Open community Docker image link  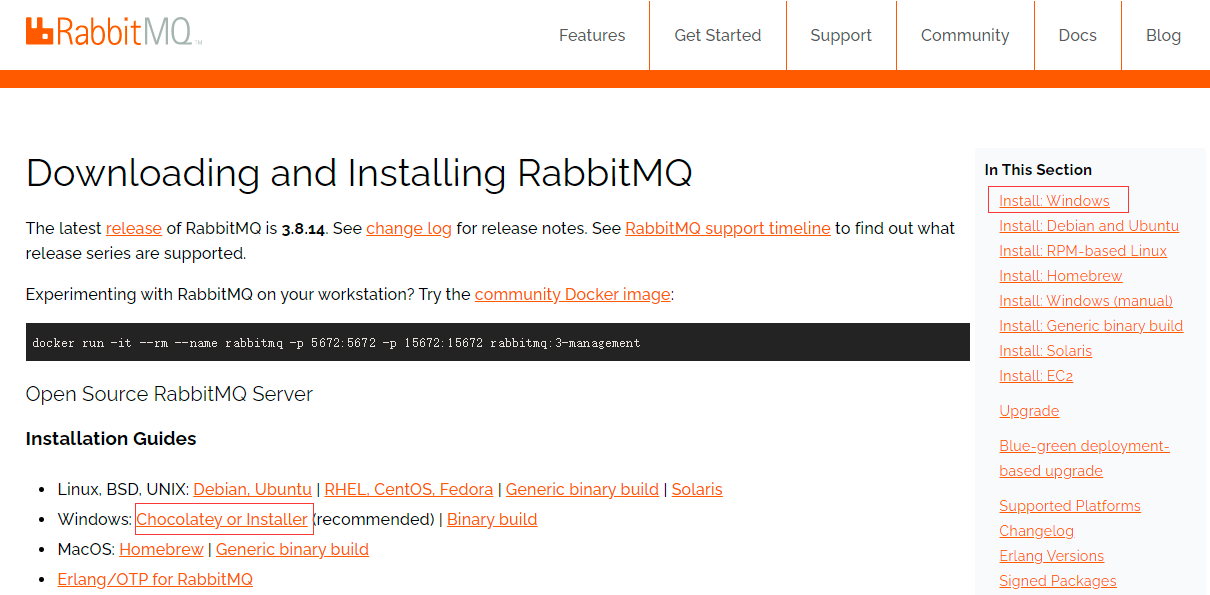point(572,294)
